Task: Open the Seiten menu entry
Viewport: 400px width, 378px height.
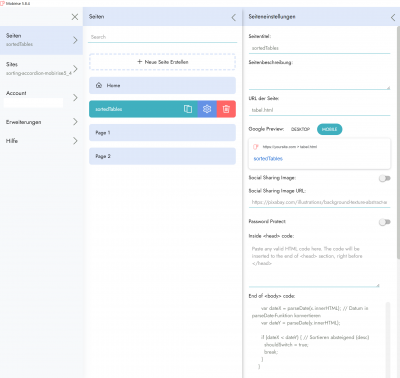Action: click(x=41, y=40)
